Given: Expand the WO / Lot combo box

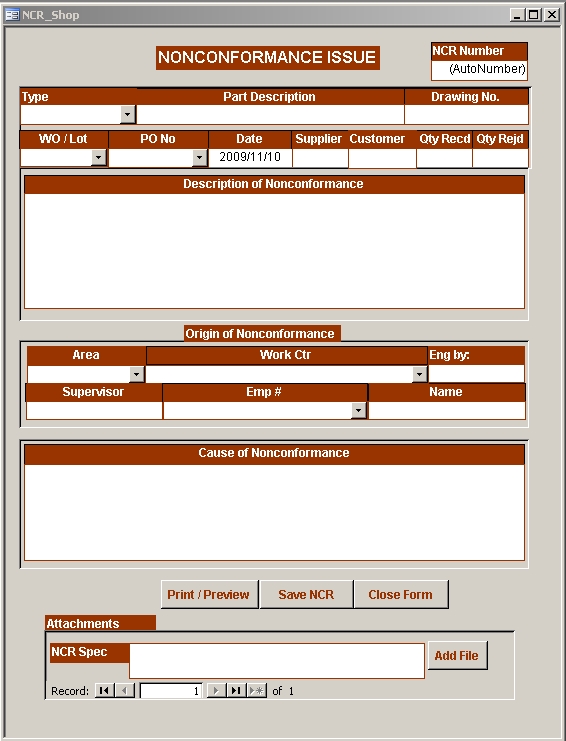Looking at the screenshot, I should 98,157.
